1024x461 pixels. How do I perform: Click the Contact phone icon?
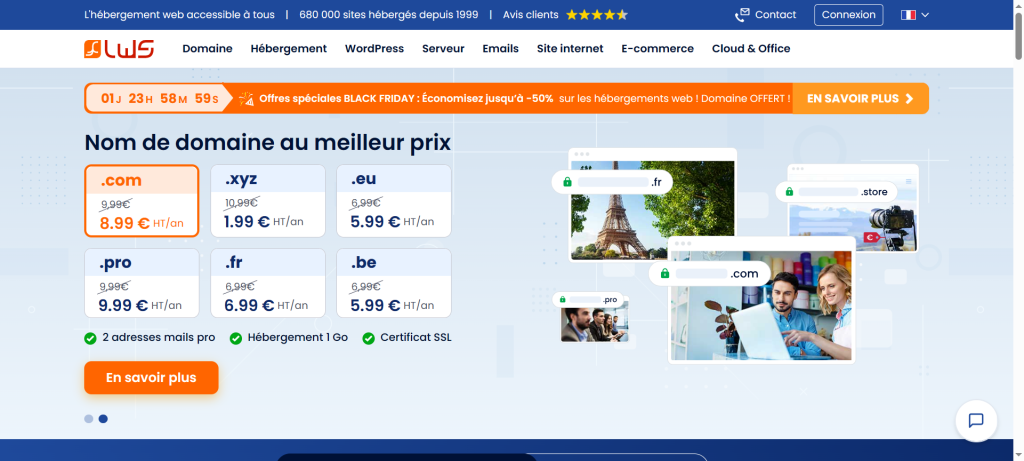pyautogui.click(x=741, y=15)
